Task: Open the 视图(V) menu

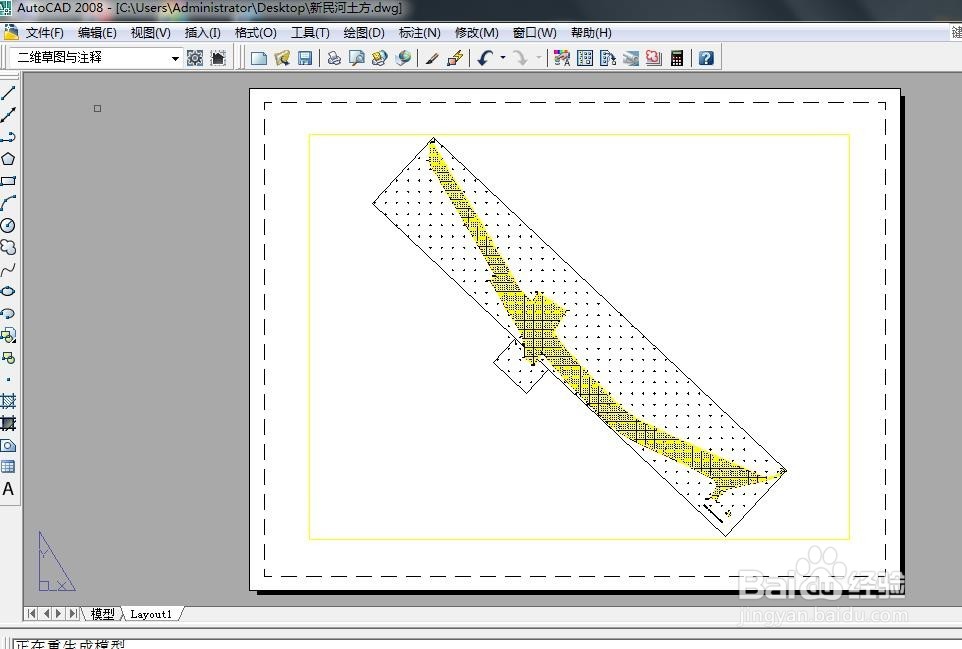Action: (x=150, y=33)
